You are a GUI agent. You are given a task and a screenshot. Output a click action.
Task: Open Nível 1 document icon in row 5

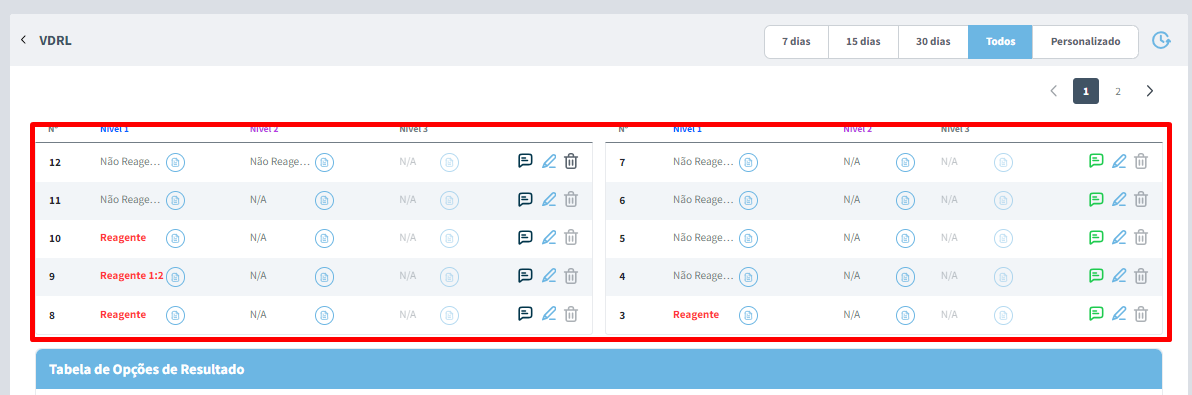pyautogui.click(x=749, y=238)
